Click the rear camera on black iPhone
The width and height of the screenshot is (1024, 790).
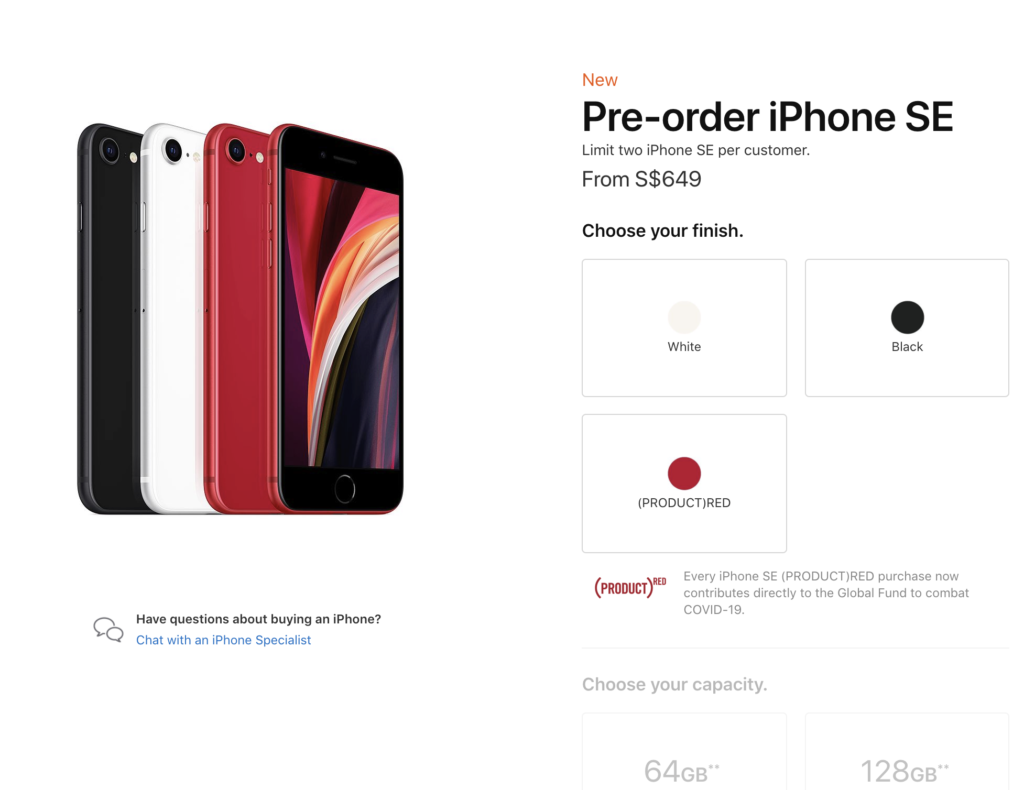[x=110, y=151]
